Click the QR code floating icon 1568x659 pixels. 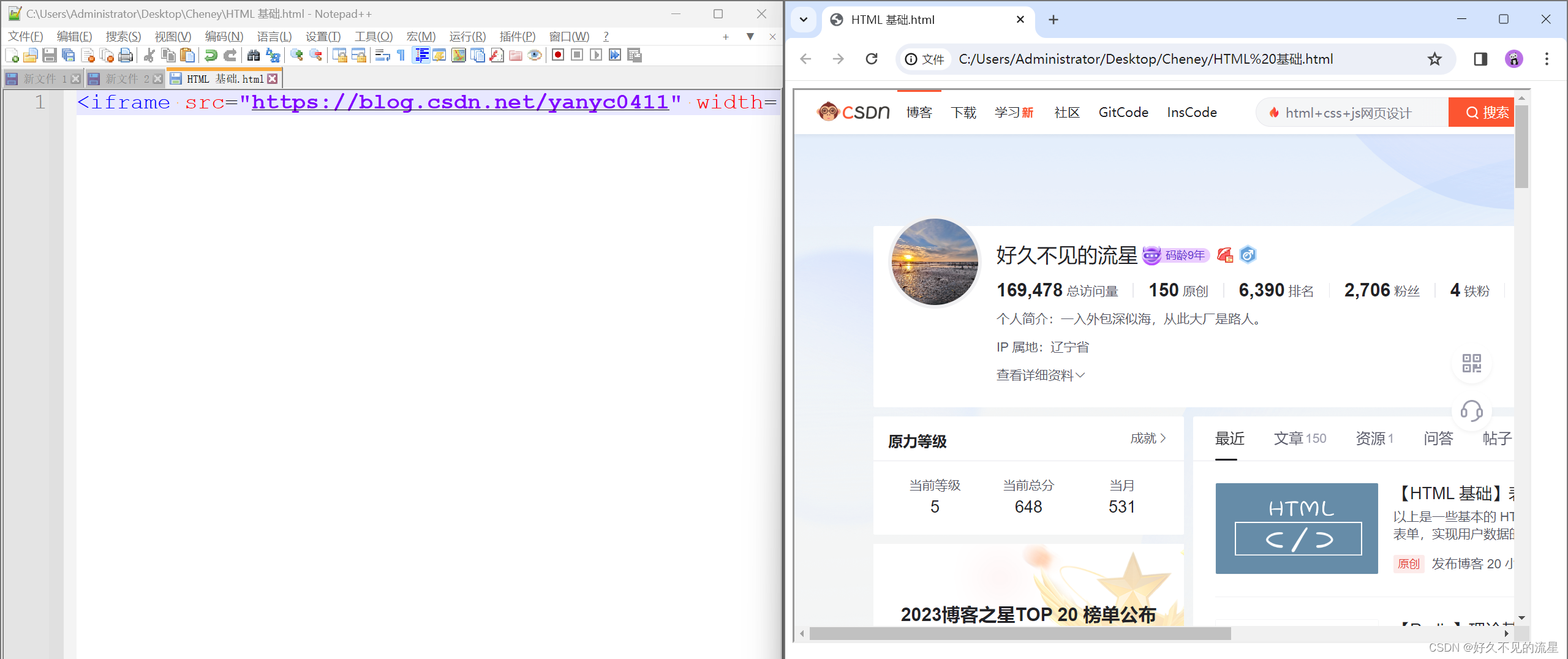point(1471,363)
